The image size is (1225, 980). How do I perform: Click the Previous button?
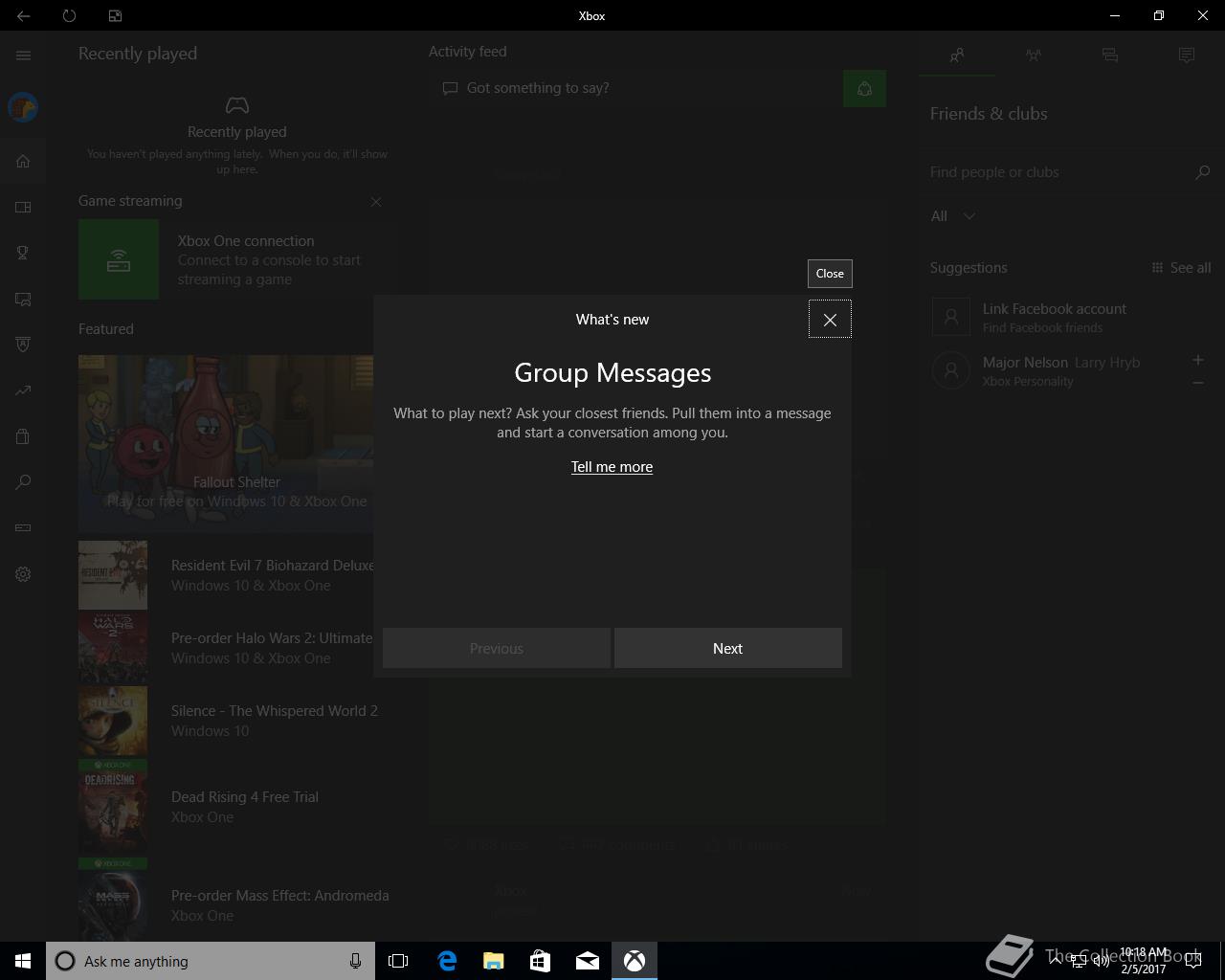pyautogui.click(x=497, y=648)
